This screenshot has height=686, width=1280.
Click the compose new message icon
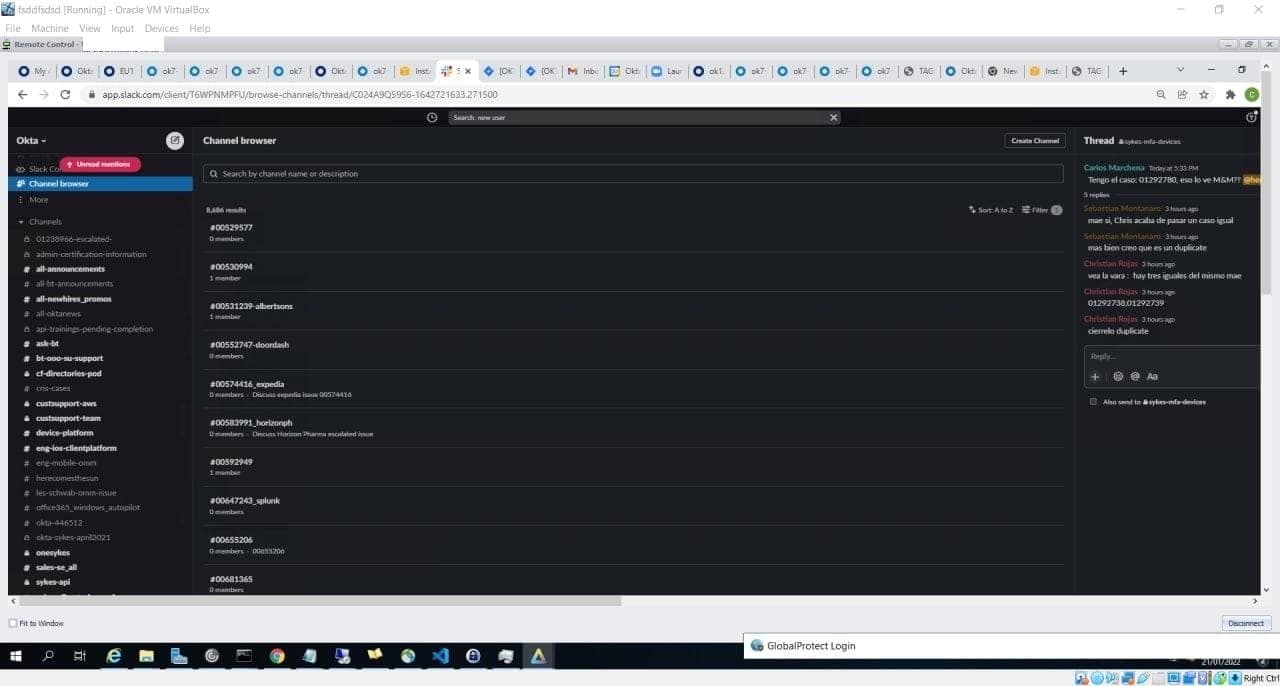point(175,141)
